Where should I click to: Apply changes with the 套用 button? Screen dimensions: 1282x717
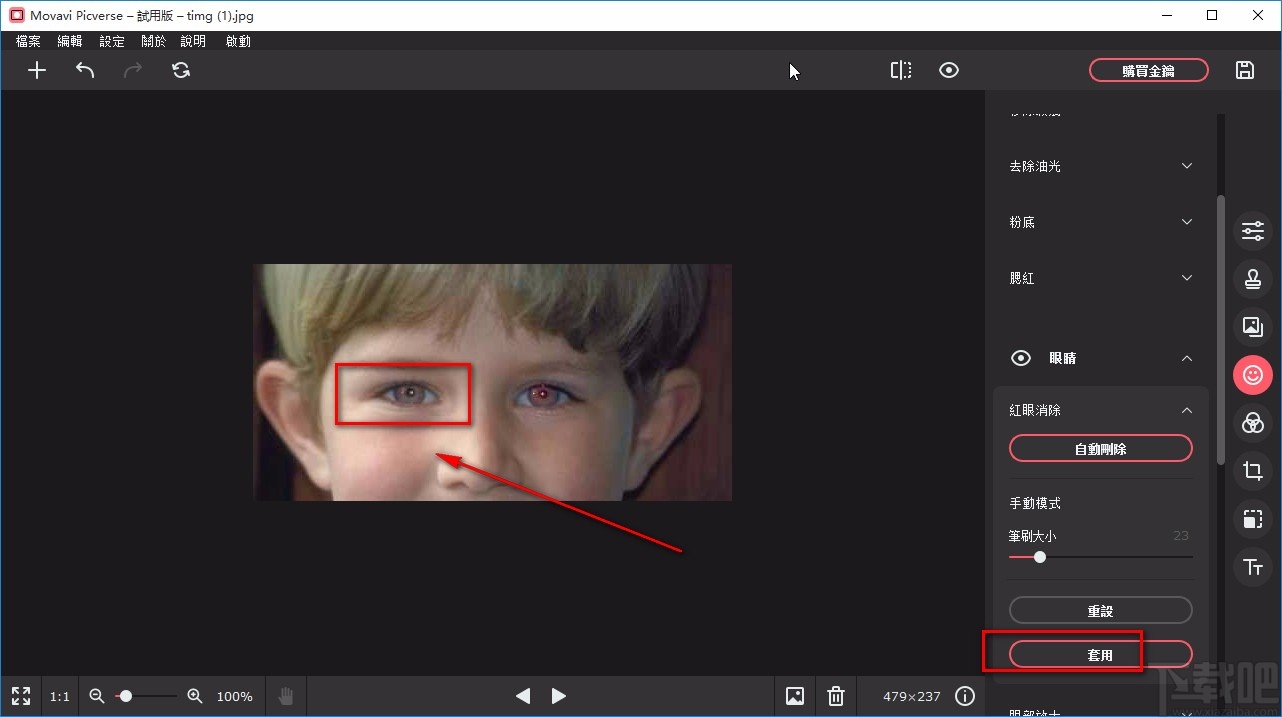pyautogui.click(x=1100, y=654)
